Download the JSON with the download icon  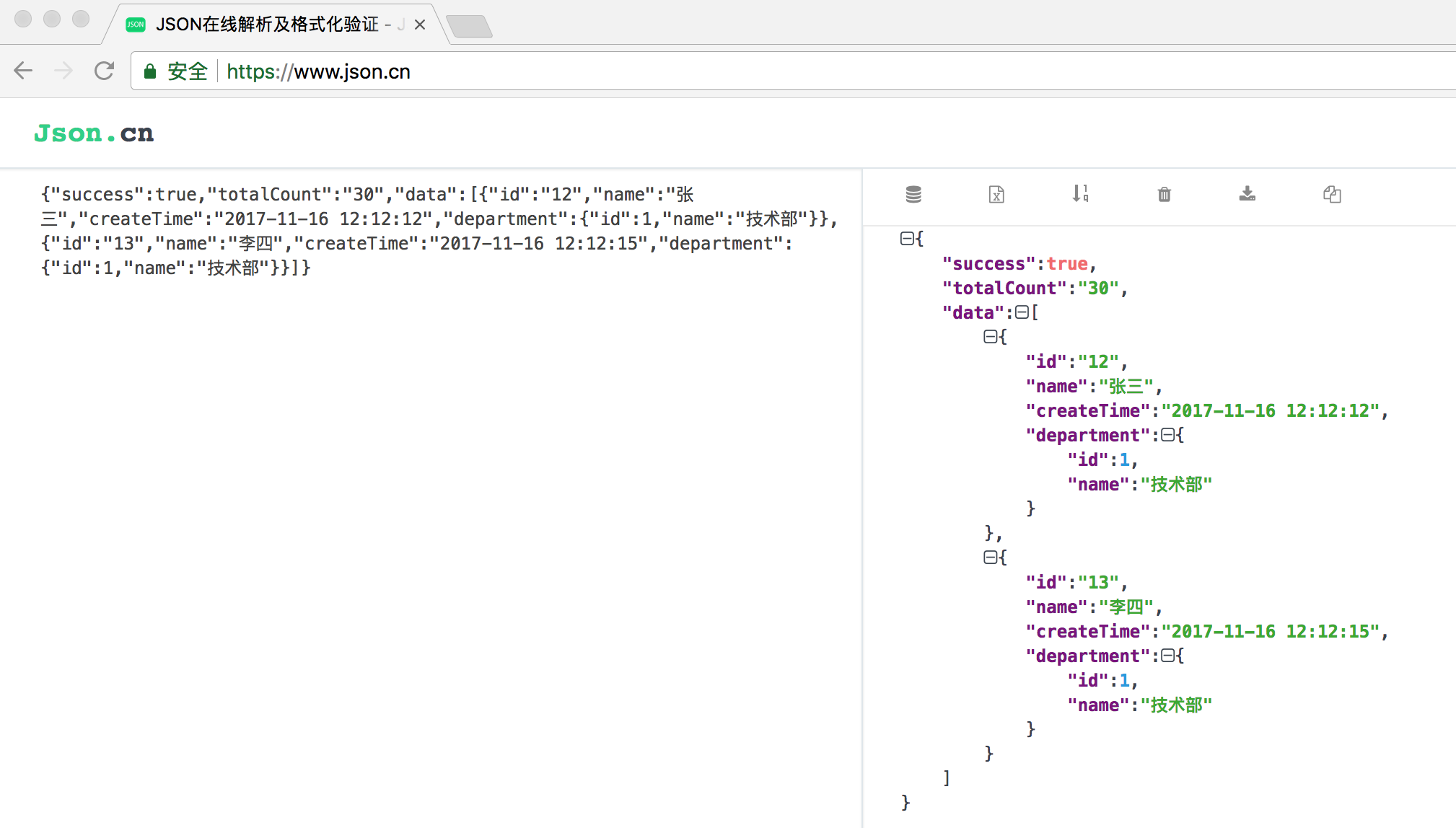click(1247, 195)
